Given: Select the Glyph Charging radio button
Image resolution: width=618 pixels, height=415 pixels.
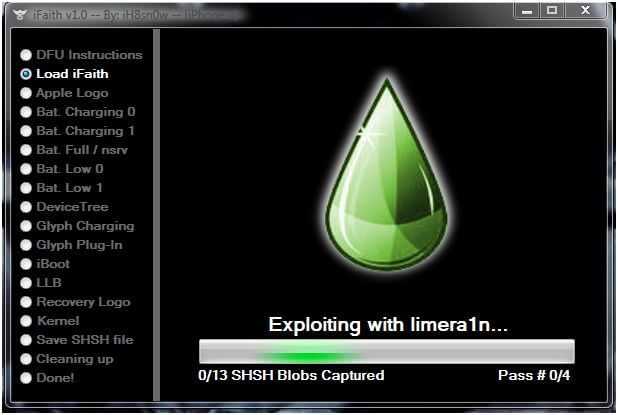Looking at the screenshot, I should 26,226.
